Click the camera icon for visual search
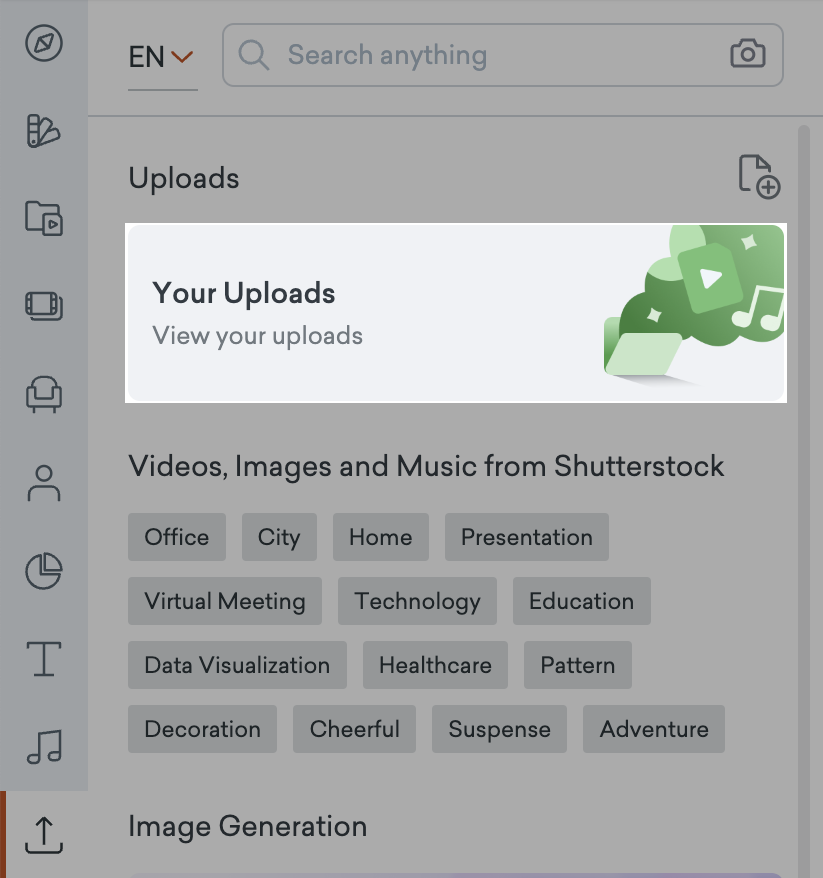 click(x=748, y=55)
